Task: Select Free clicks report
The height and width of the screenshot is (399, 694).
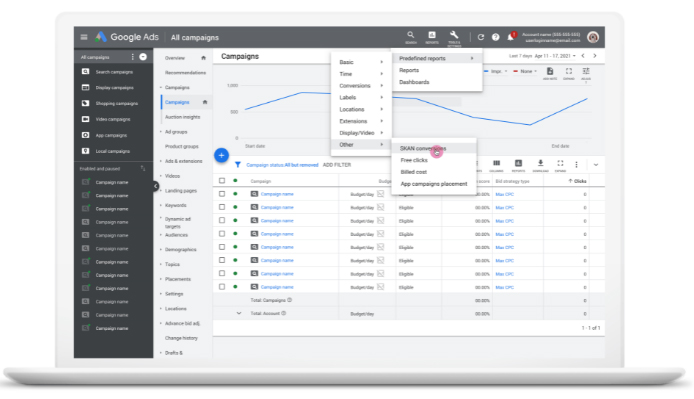Action: [x=414, y=160]
